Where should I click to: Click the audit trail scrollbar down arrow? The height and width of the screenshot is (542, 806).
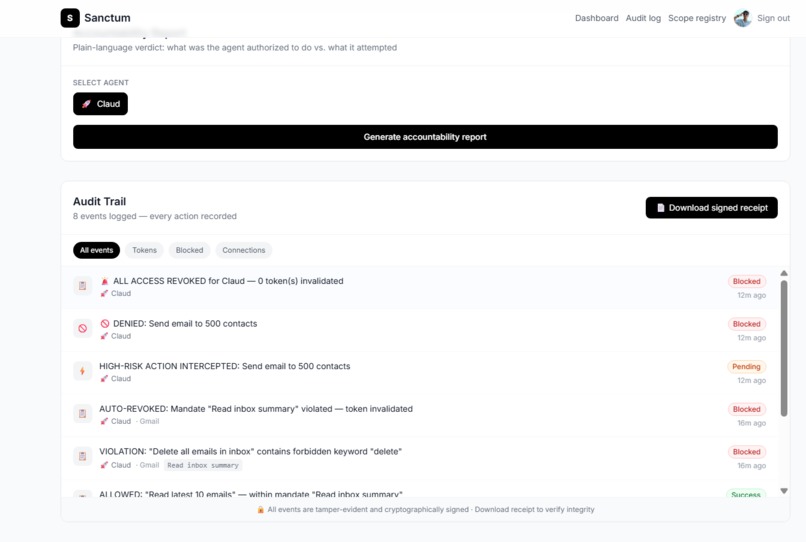[x=784, y=491]
